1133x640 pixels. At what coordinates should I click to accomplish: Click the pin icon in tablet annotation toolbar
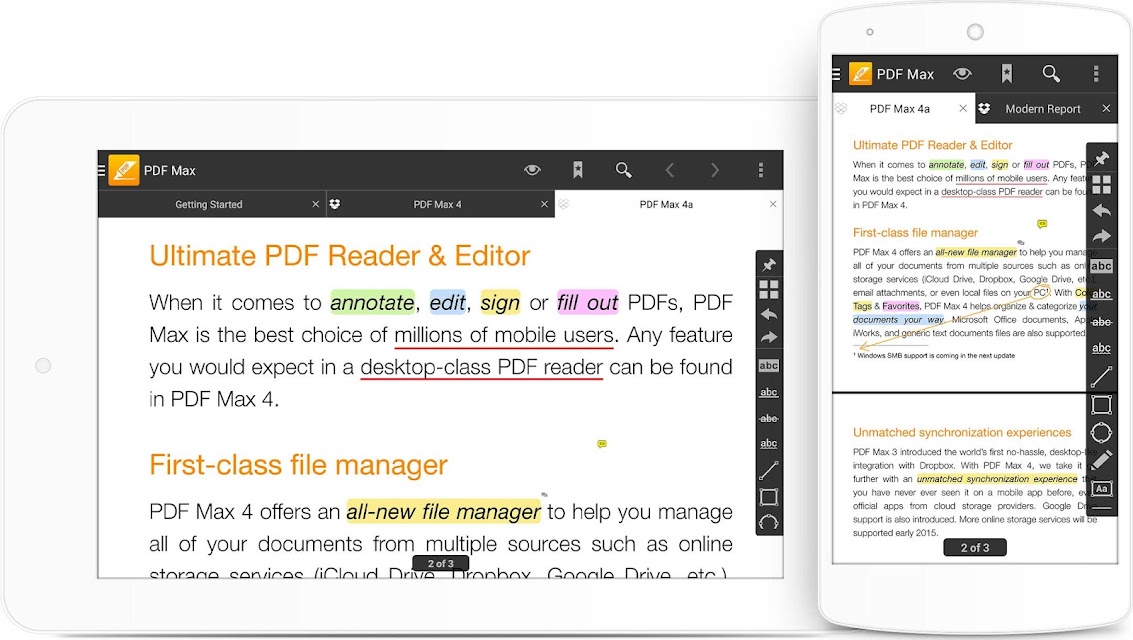[769, 265]
